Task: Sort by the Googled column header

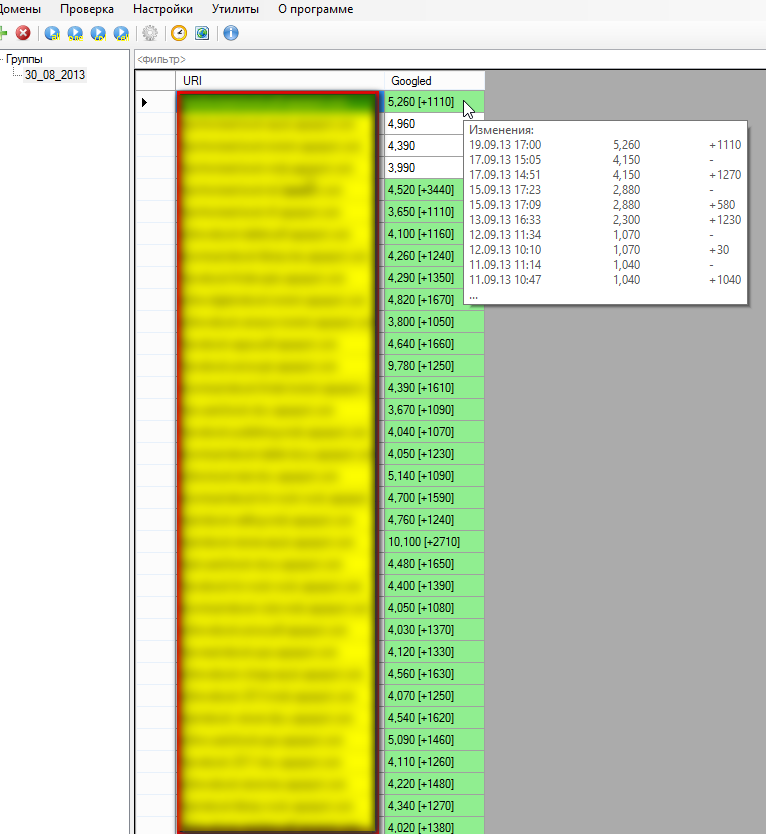Action: (434, 80)
